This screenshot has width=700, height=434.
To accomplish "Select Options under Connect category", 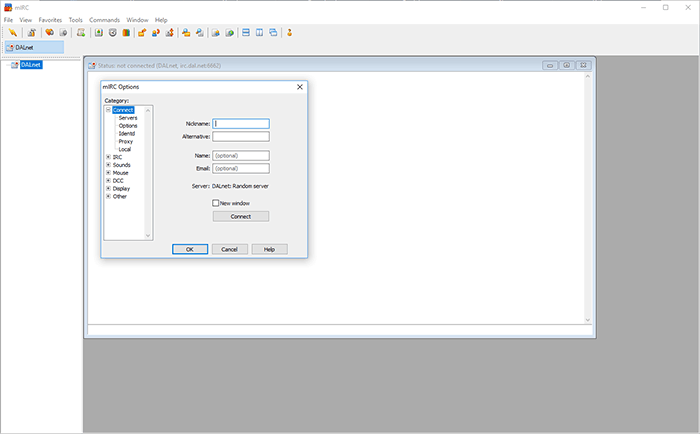I will (x=128, y=126).
